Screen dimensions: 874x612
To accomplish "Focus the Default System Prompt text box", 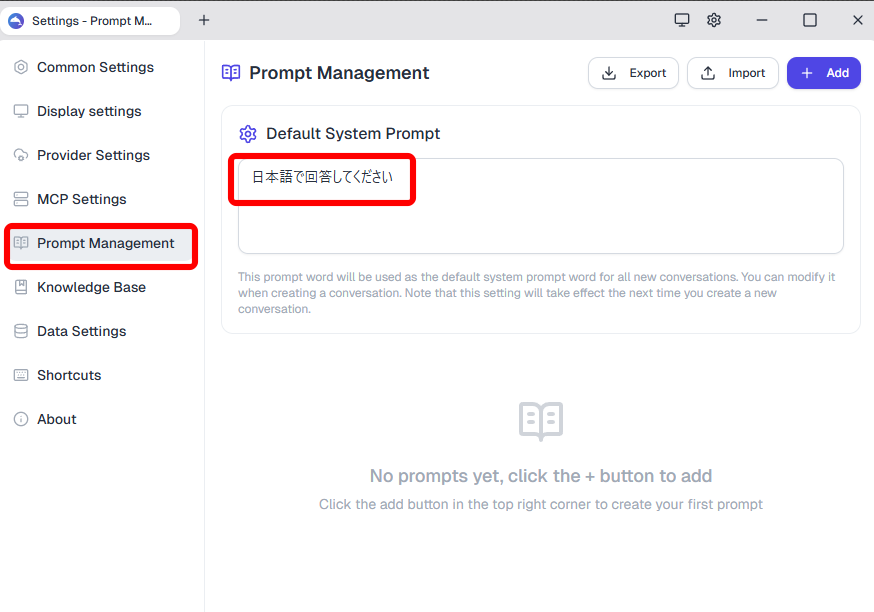I will [x=541, y=206].
